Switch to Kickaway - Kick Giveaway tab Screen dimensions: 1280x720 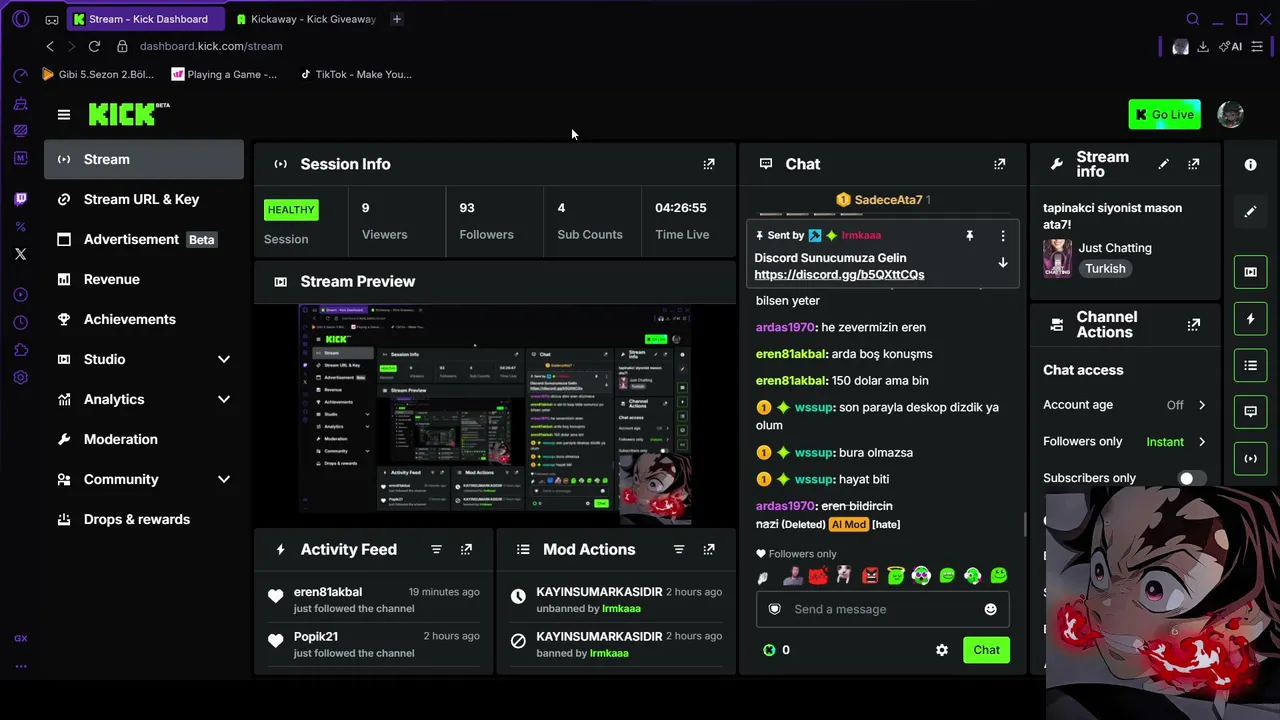pos(305,19)
